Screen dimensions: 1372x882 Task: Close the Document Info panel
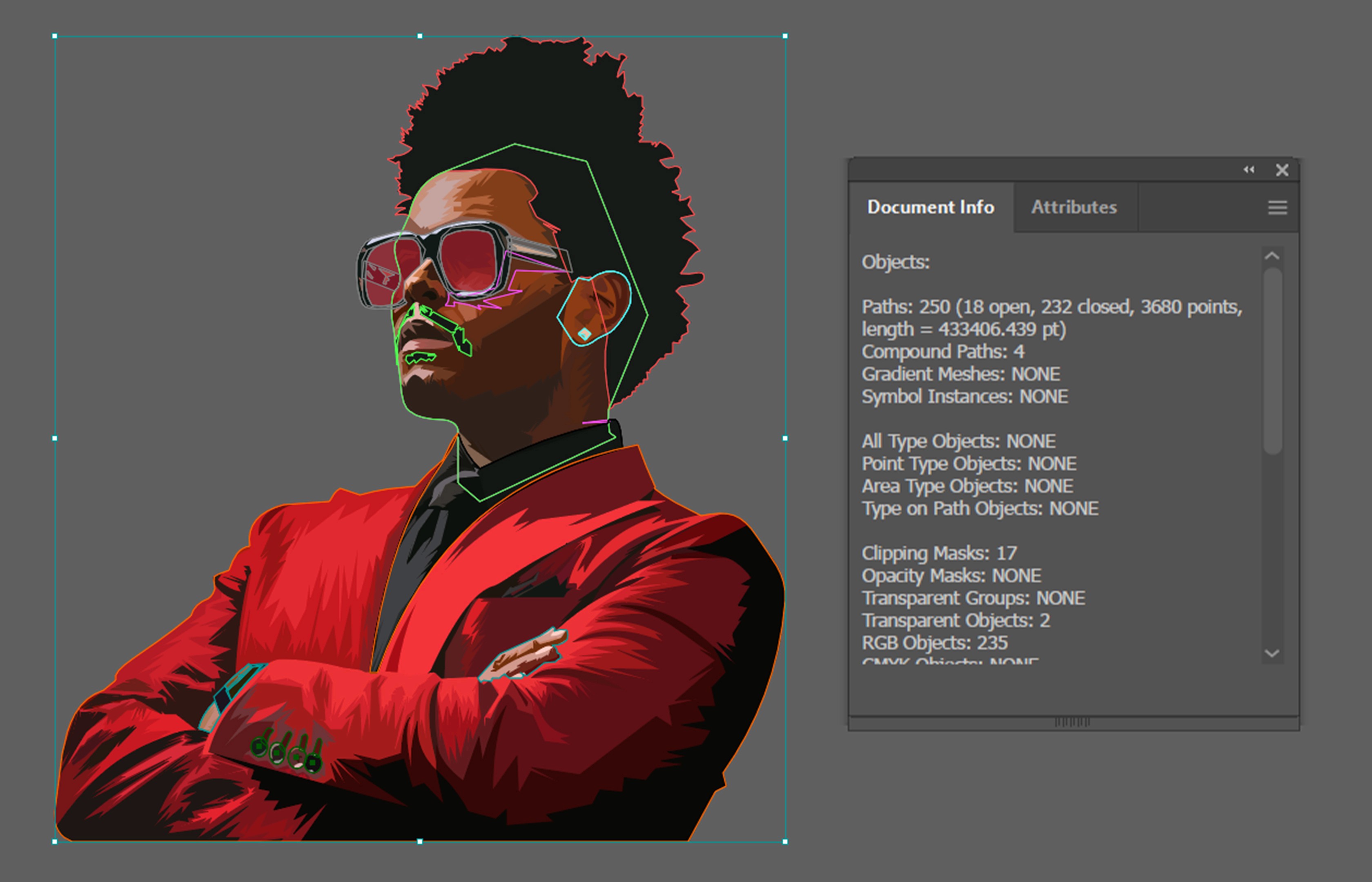1282,170
